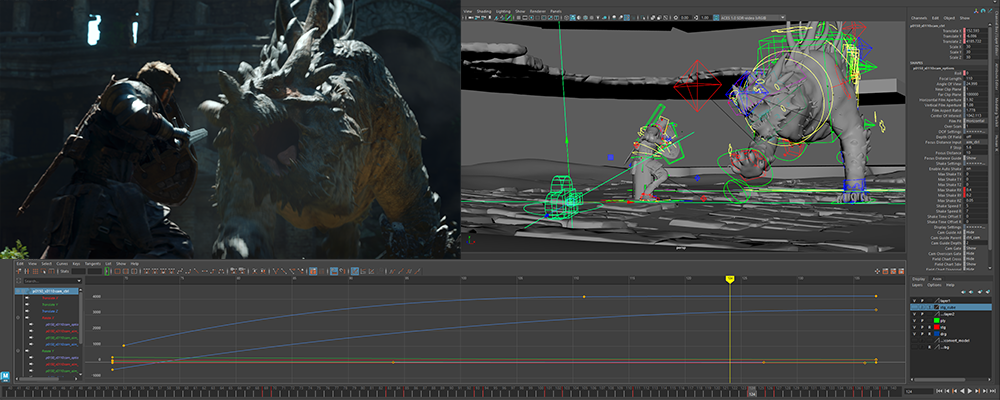Toggle playback P of the green layer
Screen dimensions: 1000x400
click(x=922, y=320)
